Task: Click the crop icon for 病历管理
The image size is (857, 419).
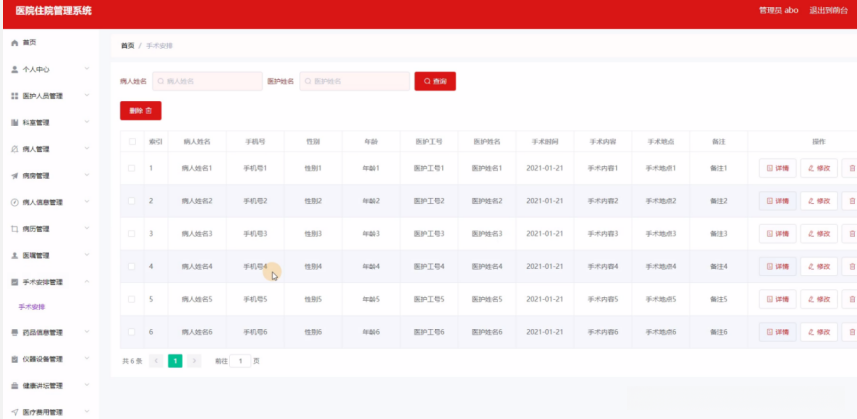Action: 15,229
